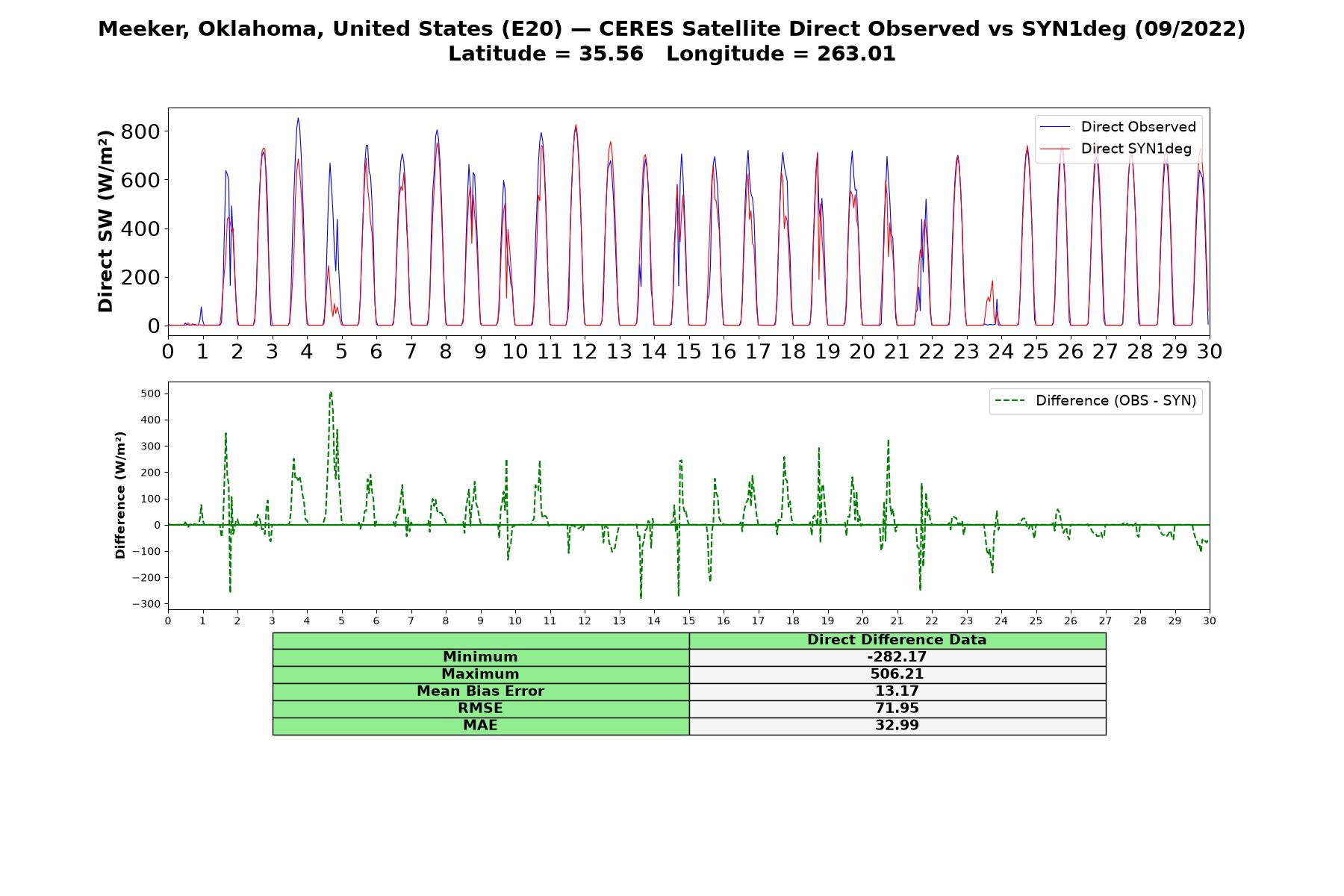The height and width of the screenshot is (896, 1344).
Task: Click the minimum value -282.17 cell
Action: [x=897, y=657]
